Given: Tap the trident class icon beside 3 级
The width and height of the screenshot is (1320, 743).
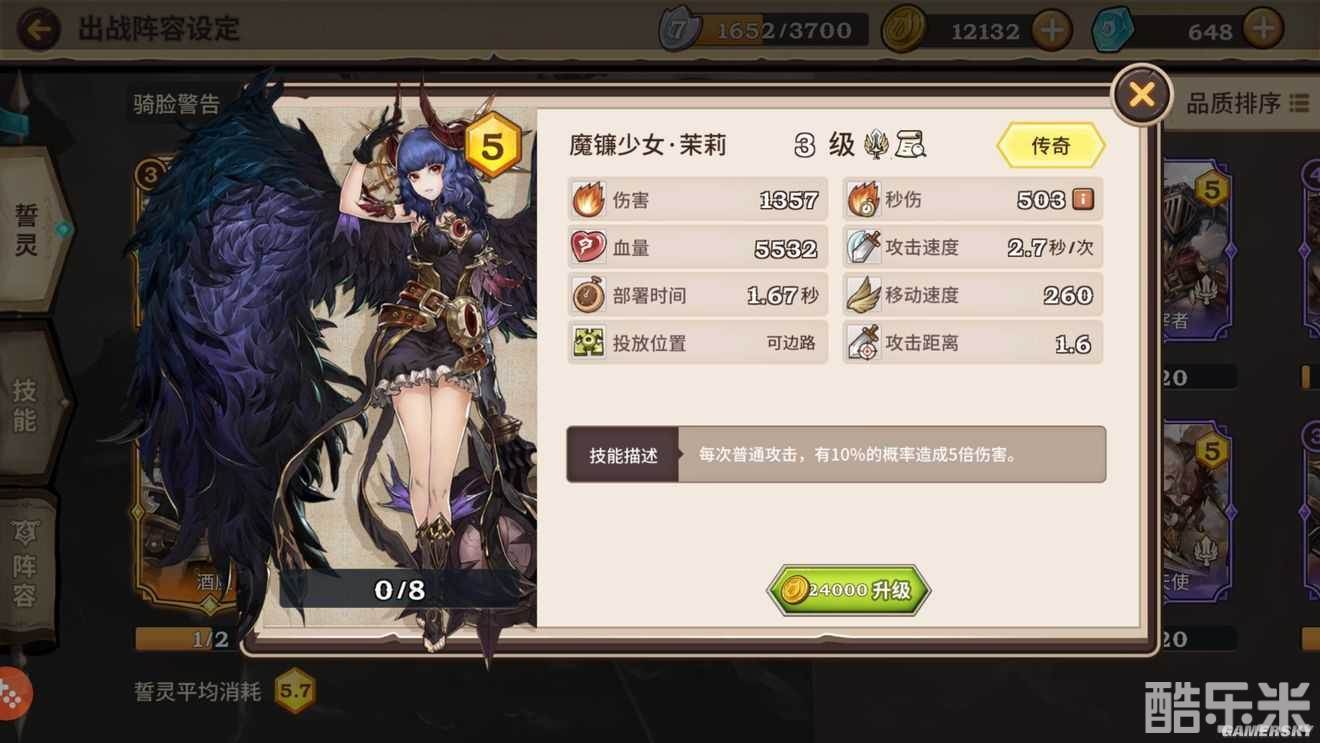Looking at the screenshot, I should [878, 145].
